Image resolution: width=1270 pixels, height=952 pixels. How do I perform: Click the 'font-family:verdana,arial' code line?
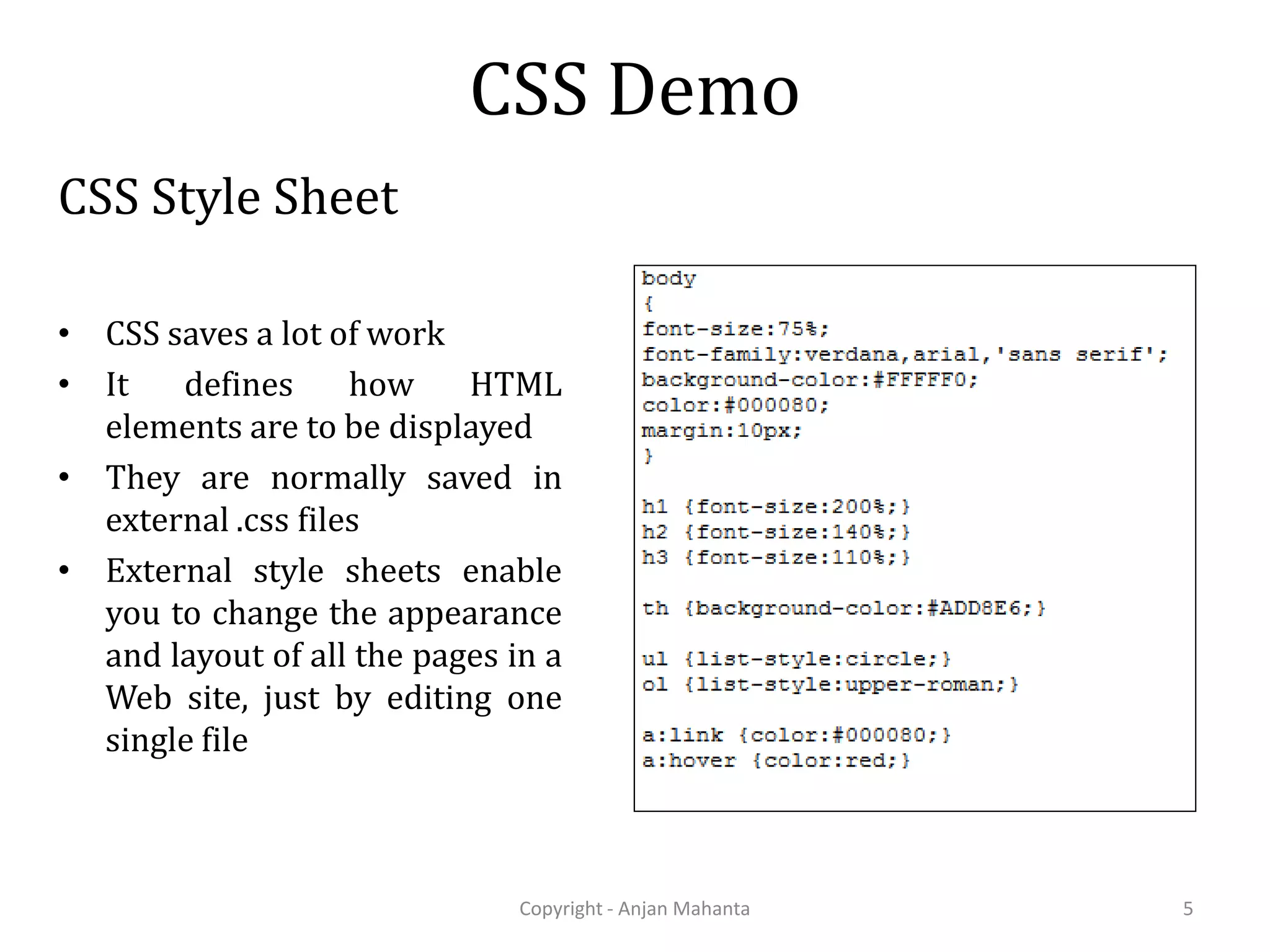pos(905,355)
